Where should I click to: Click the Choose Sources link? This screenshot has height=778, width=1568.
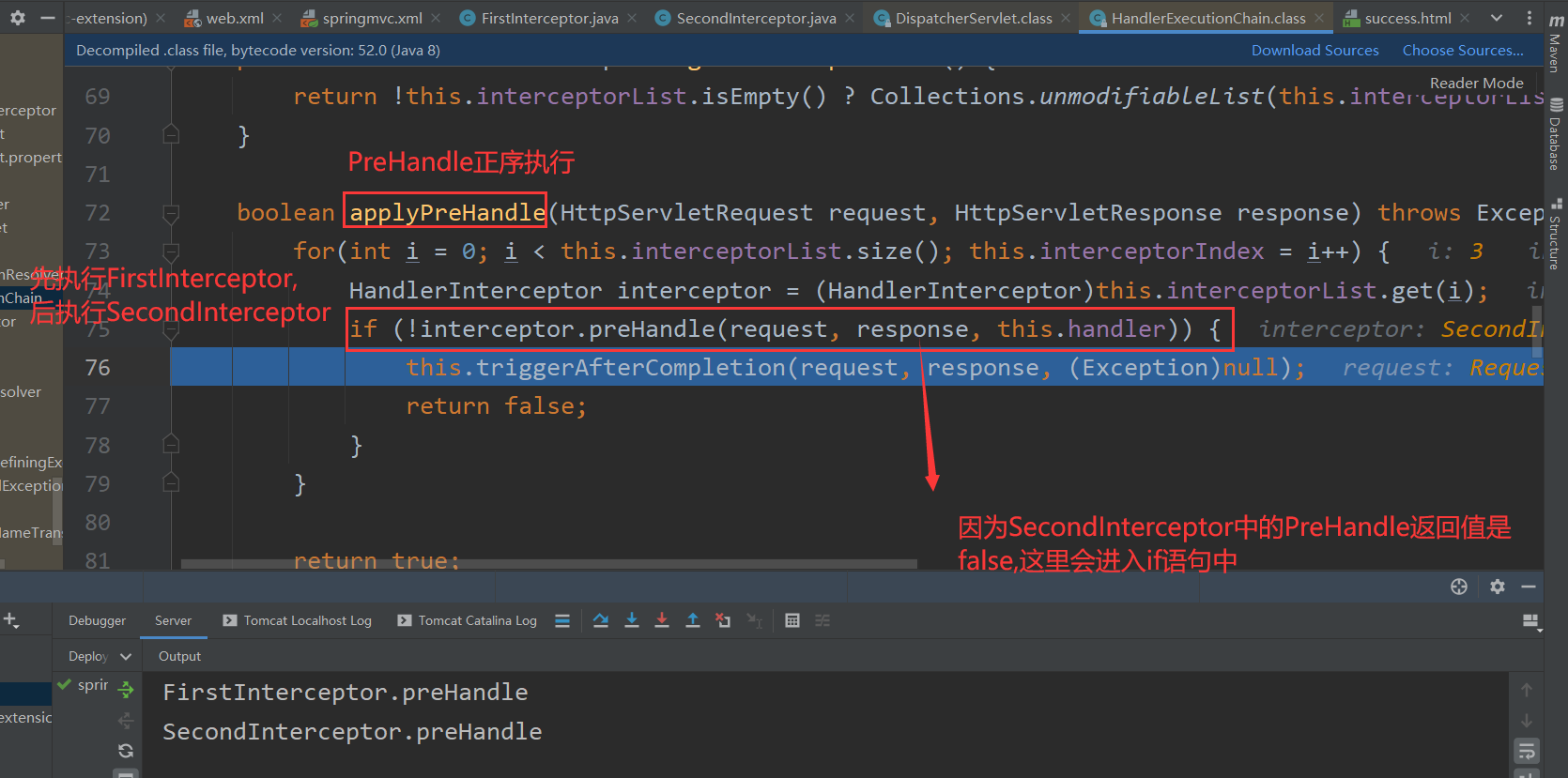click(1463, 51)
